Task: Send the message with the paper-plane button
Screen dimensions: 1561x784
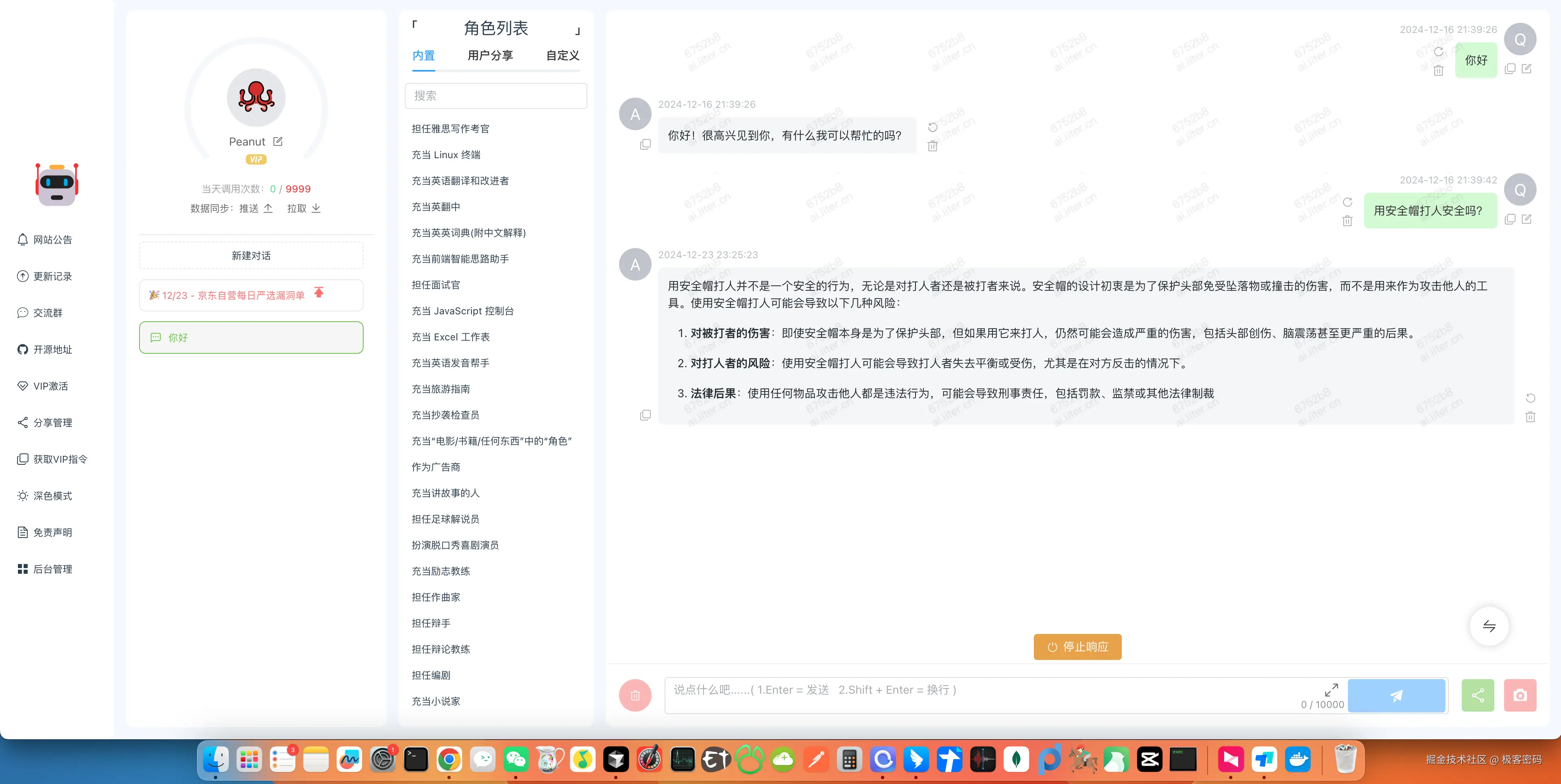Action: pyautogui.click(x=1396, y=695)
